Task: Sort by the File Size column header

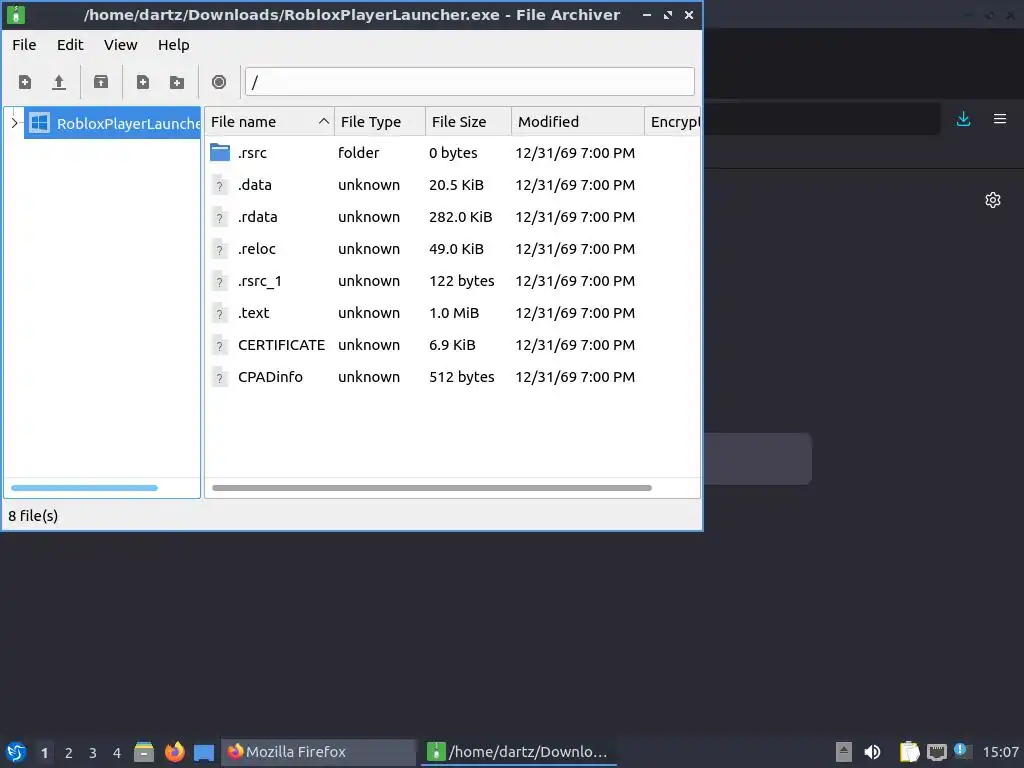Action: pos(468,122)
